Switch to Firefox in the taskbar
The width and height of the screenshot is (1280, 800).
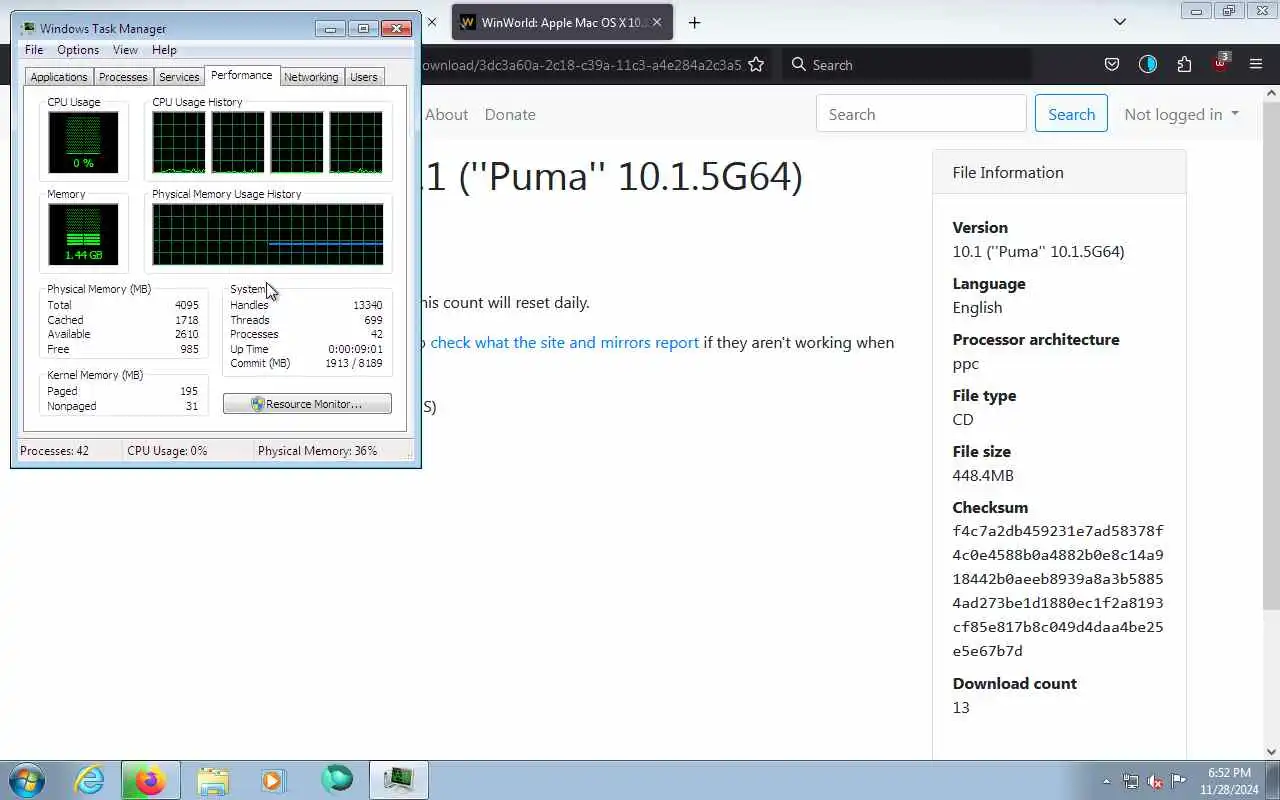[150, 780]
